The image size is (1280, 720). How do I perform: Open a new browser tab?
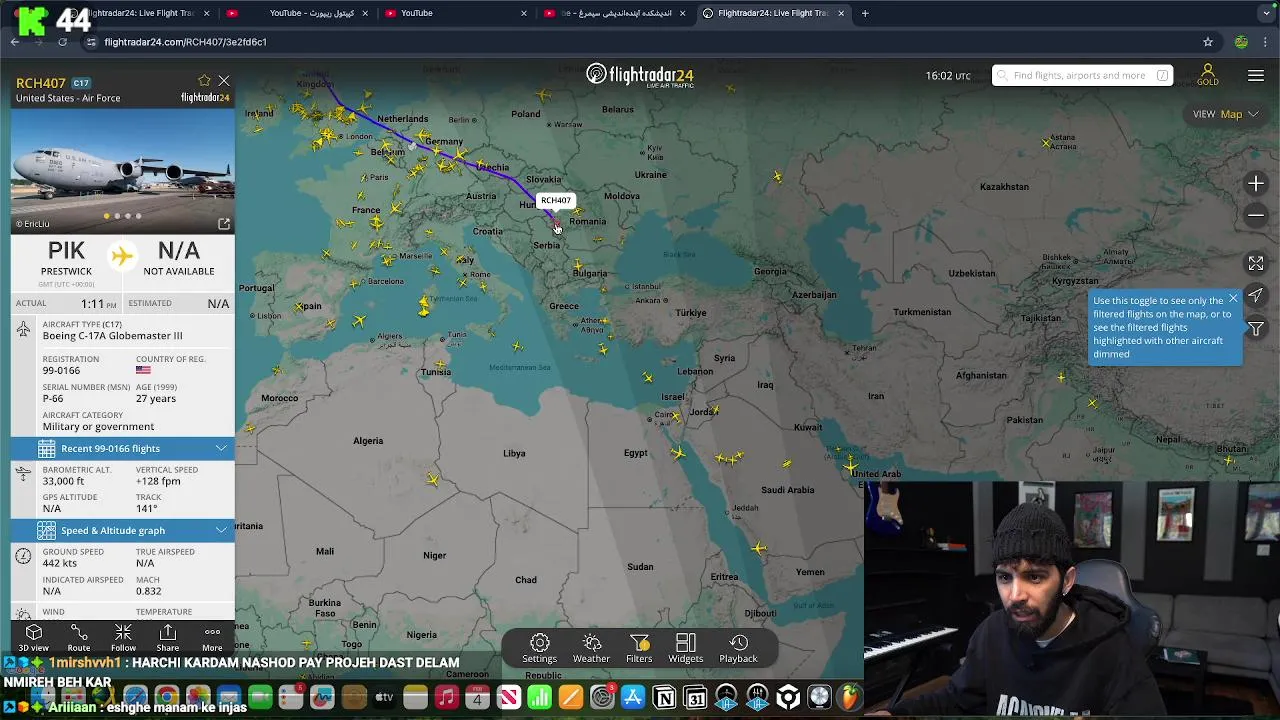(865, 13)
